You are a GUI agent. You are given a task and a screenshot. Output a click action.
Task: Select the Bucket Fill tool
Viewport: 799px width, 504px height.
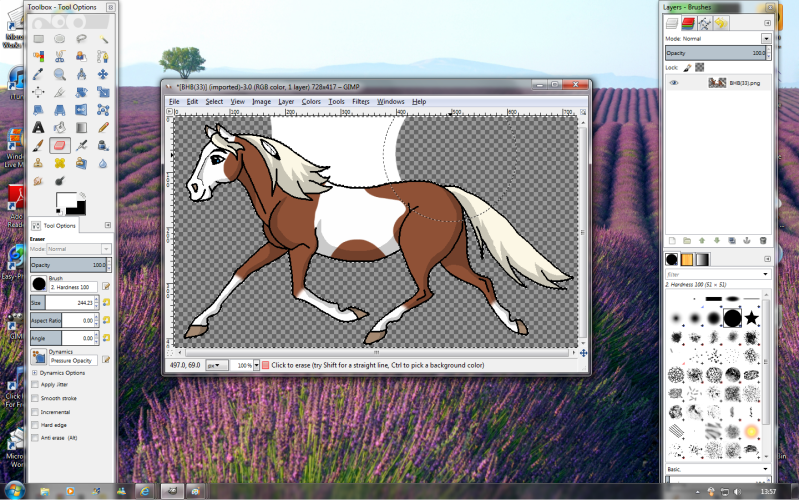(60, 127)
